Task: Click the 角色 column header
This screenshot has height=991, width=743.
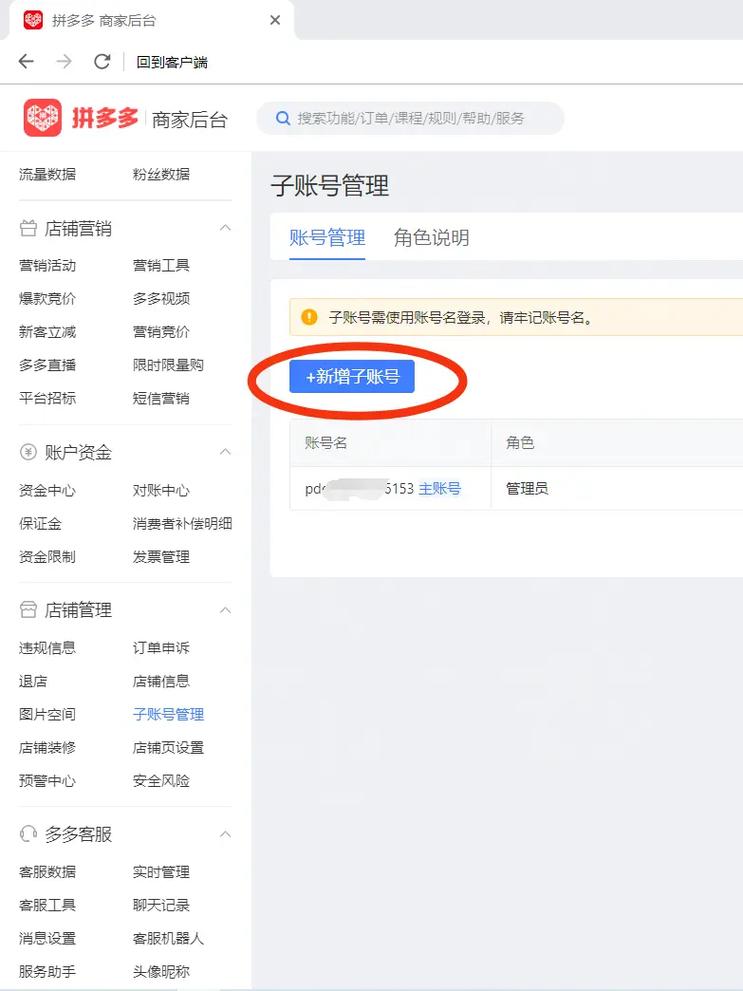Action: click(520, 443)
